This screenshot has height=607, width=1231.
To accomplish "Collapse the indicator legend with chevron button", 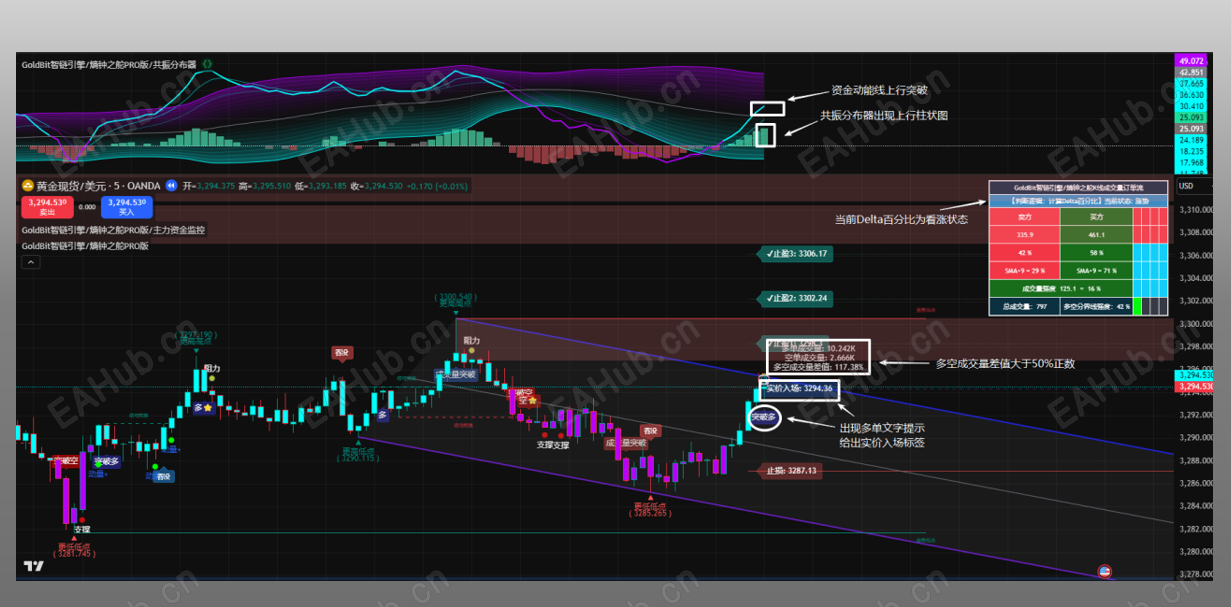I will [x=30, y=262].
